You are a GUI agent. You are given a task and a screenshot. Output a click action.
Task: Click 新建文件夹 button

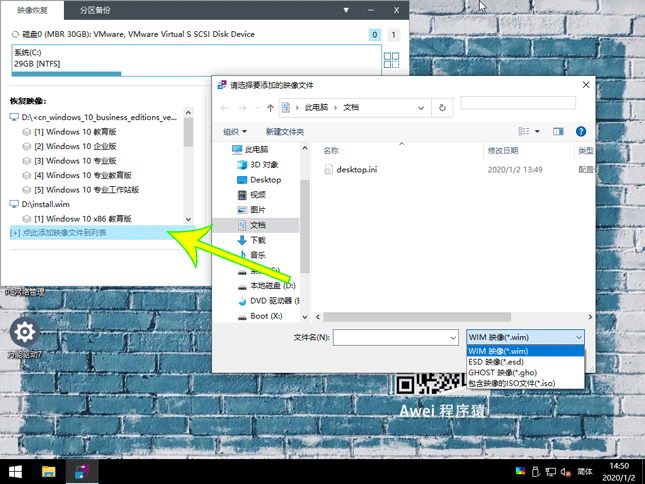point(285,132)
